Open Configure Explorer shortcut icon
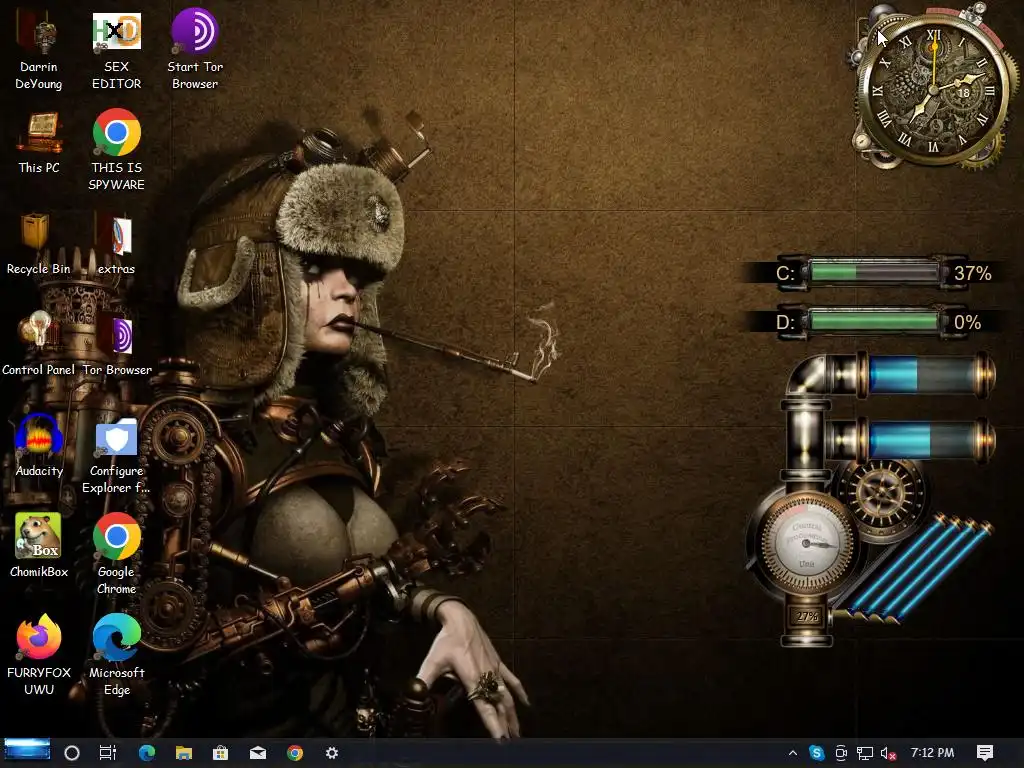This screenshot has width=1024, height=768. point(116,454)
